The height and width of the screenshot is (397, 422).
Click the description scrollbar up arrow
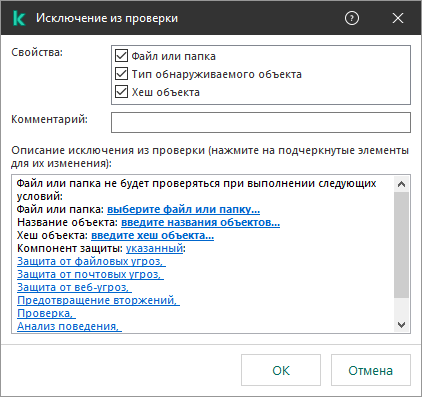(401, 184)
